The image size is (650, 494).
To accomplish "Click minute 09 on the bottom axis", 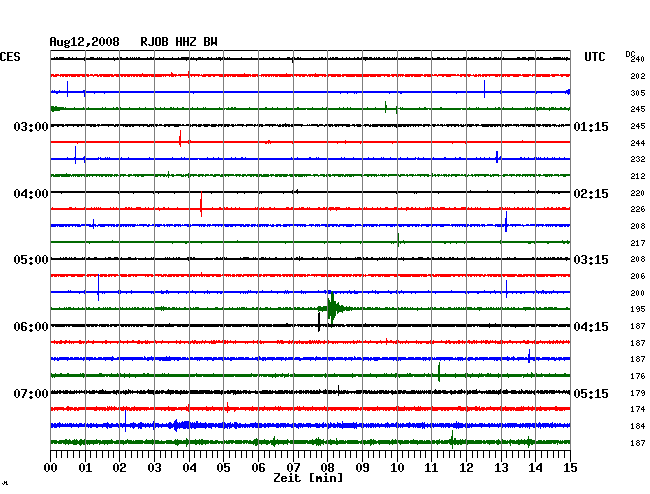I will click(362, 467).
